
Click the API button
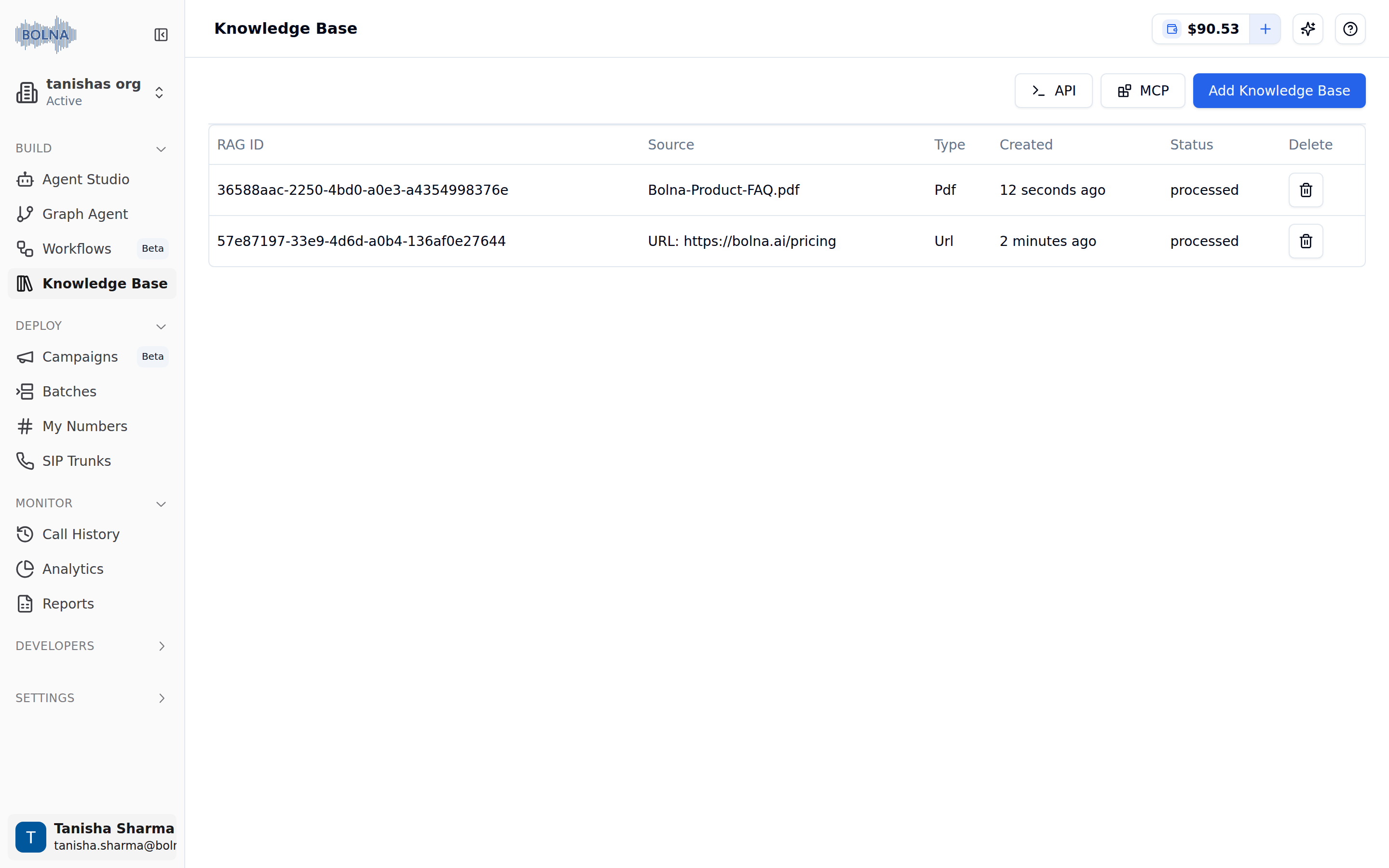pos(1053,91)
